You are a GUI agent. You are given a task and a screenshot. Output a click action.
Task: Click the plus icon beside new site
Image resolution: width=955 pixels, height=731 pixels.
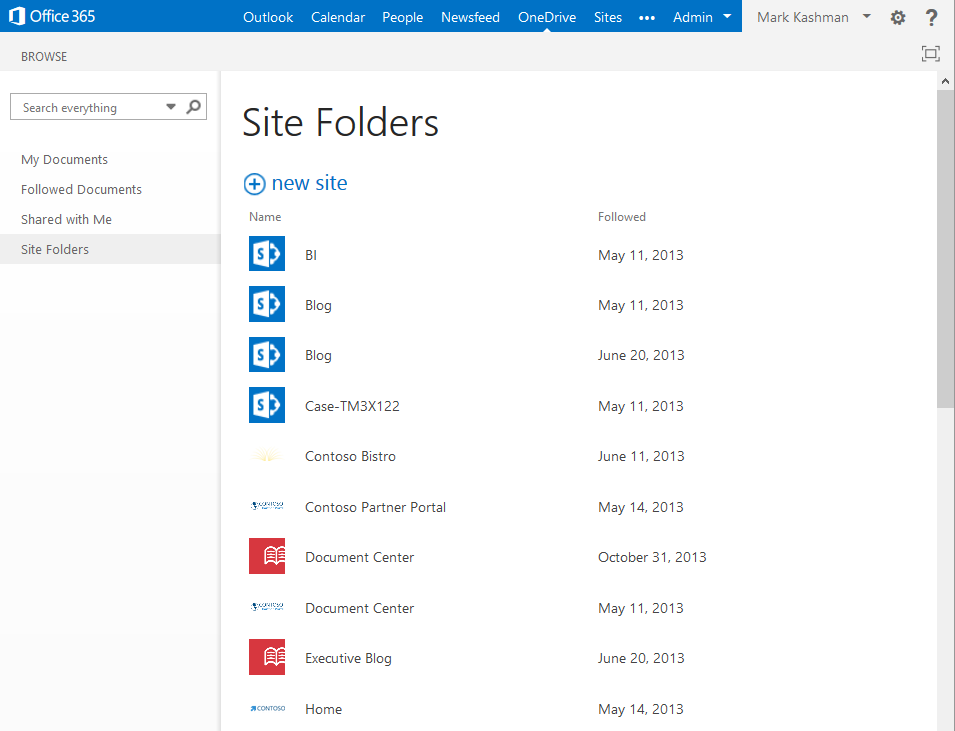(x=255, y=184)
